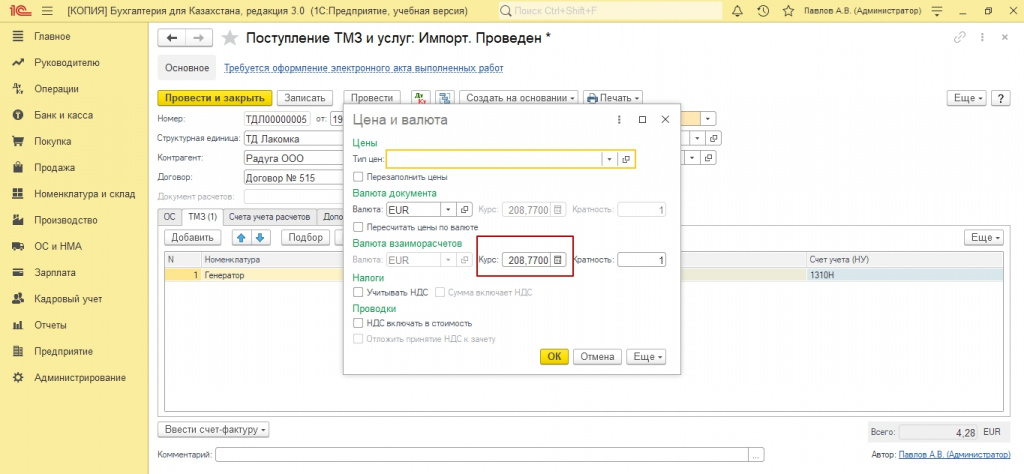Image resolution: width=1024 pixels, height=474 pixels.
Task: Open Администрирование section
Action: pos(80,377)
